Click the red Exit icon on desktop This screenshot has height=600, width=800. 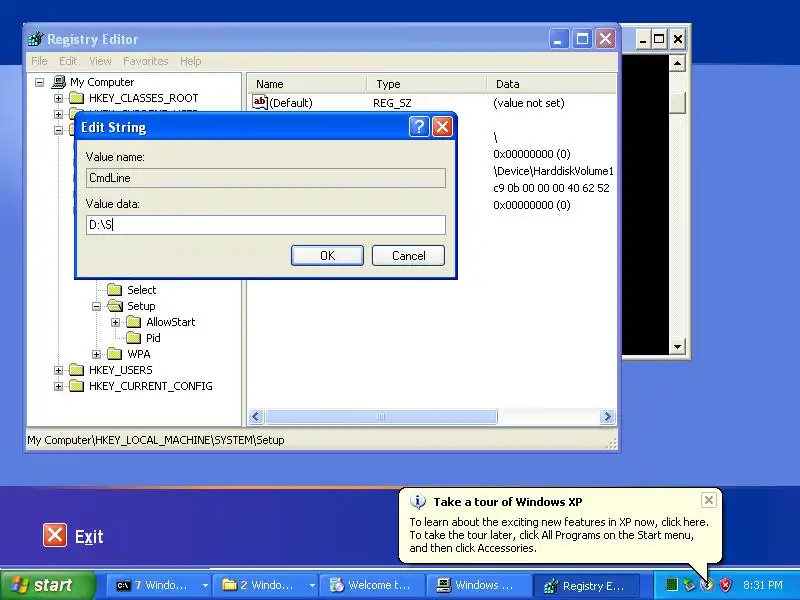55,535
